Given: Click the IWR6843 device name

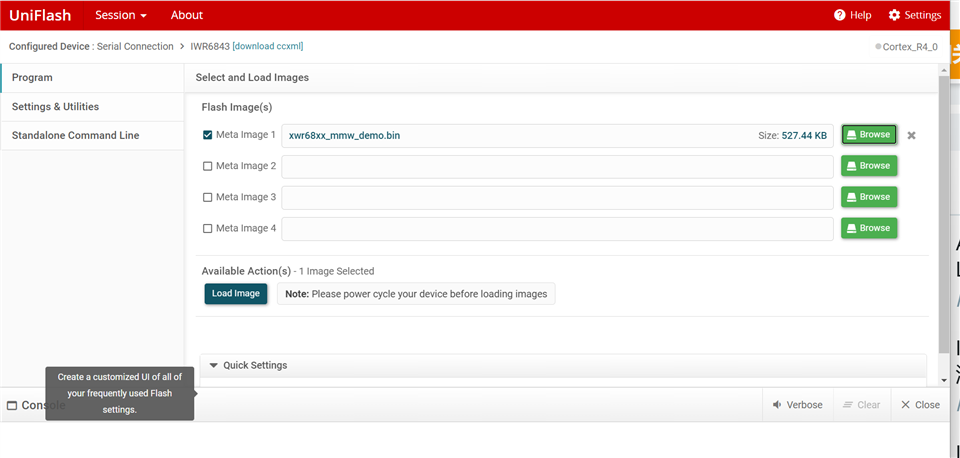Looking at the screenshot, I should pyautogui.click(x=210, y=47).
